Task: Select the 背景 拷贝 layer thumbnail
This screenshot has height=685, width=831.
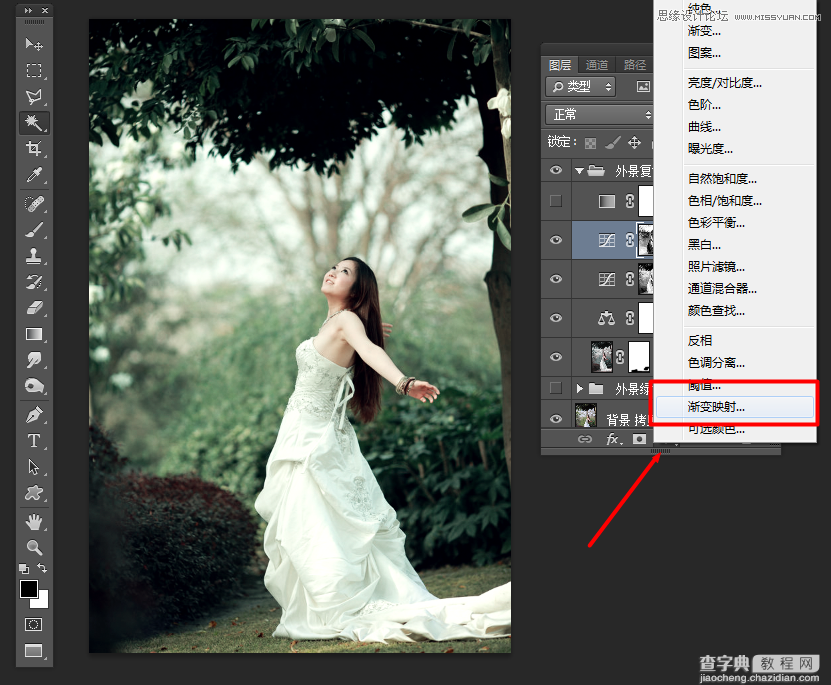Action: coord(586,415)
